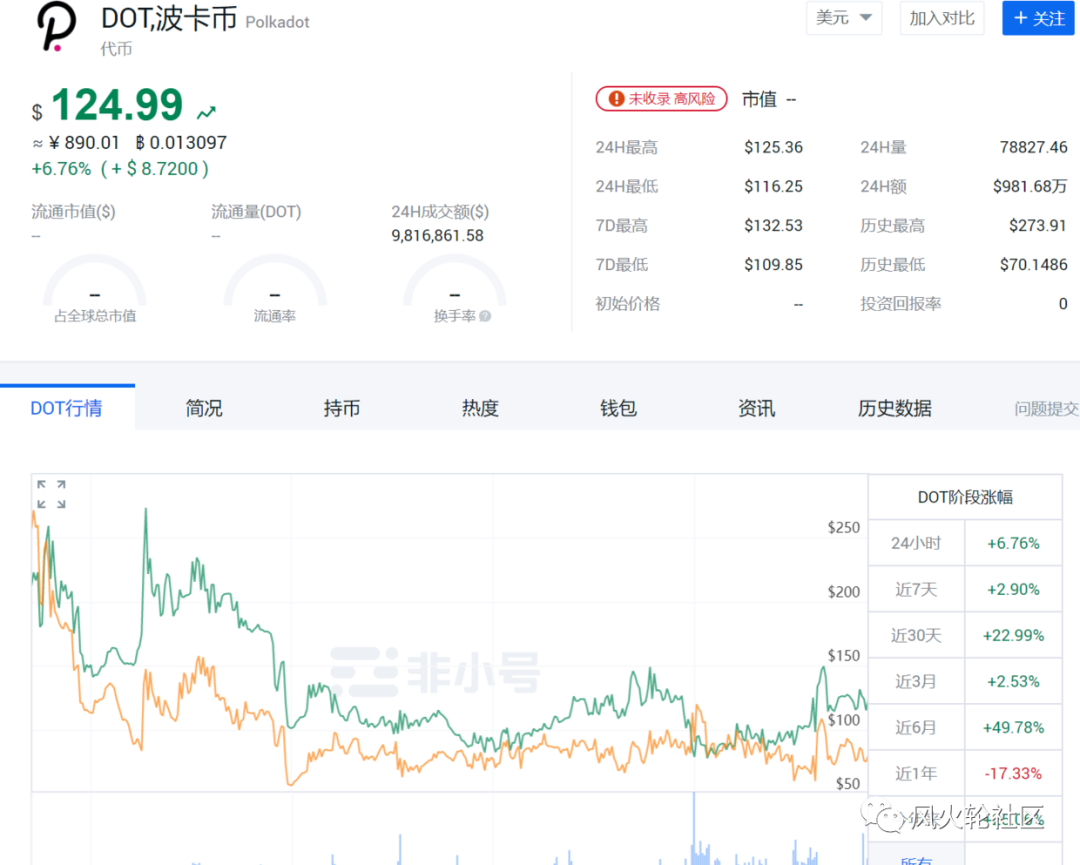
Task: Click the 问题提交 link
Action: point(1046,409)
